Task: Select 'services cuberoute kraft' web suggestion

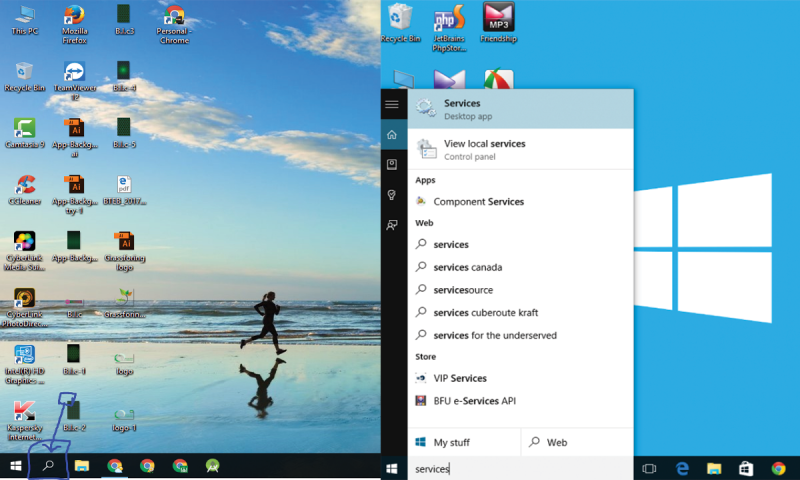Action: click(520, 313)
